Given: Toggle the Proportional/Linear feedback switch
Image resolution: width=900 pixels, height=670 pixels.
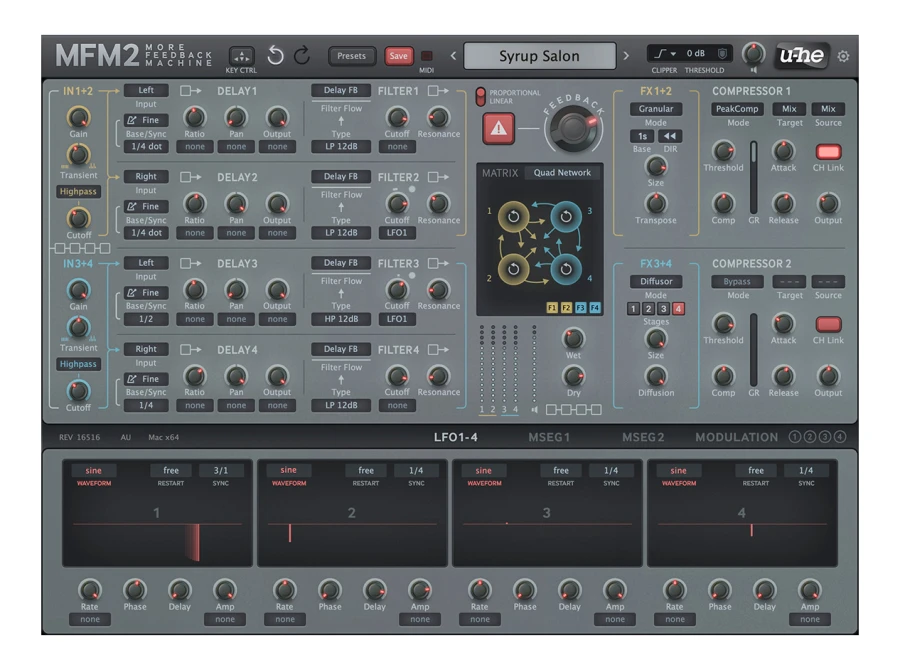Looking at the screenshot, I should click(480, 96).
